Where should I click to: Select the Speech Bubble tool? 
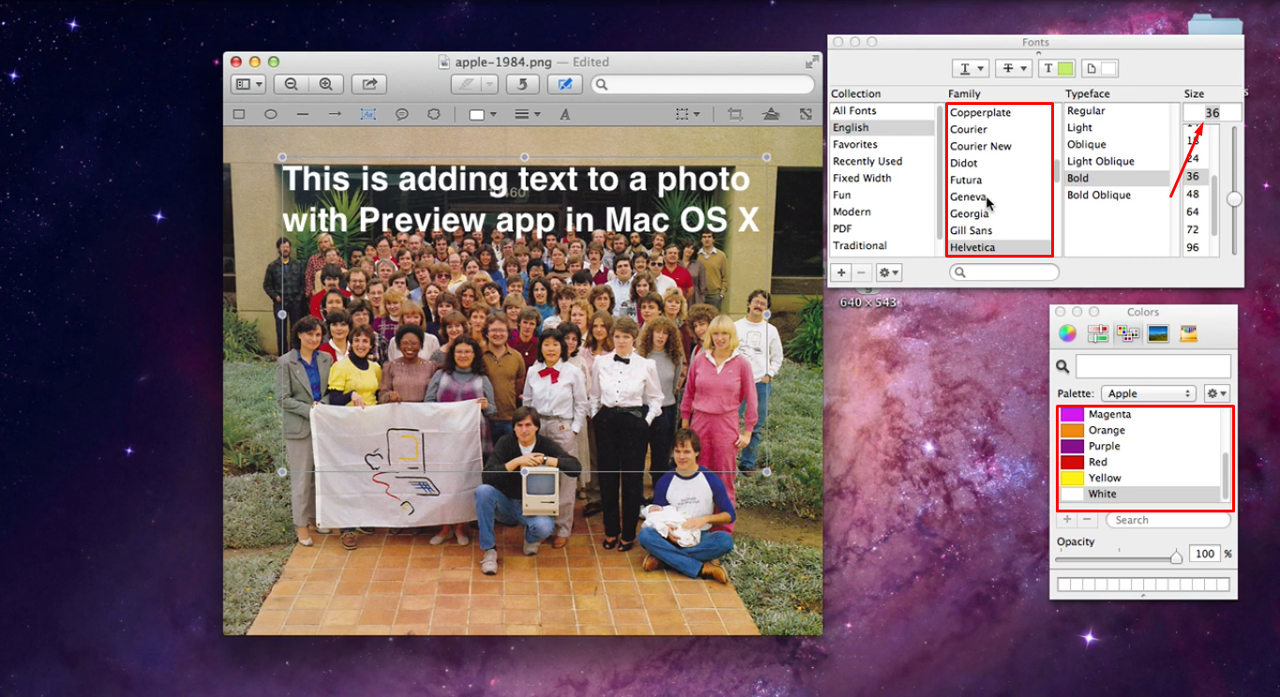(401, 115)
